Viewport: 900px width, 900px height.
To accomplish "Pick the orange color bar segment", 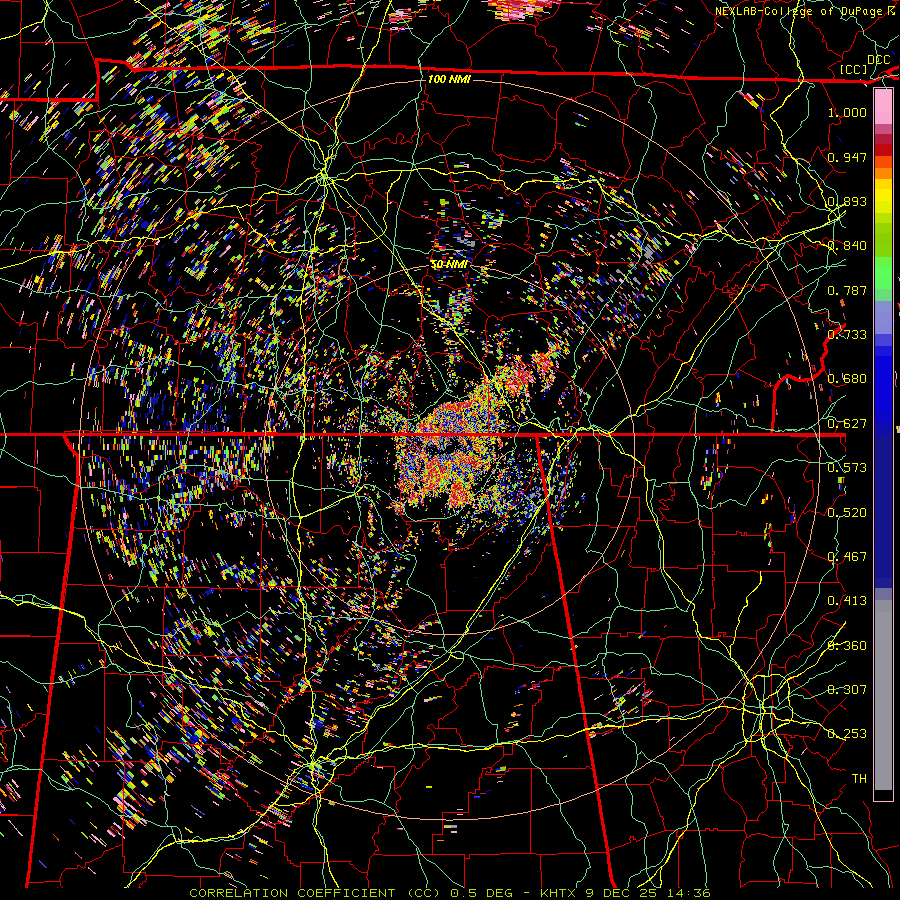I will (883, 173).
